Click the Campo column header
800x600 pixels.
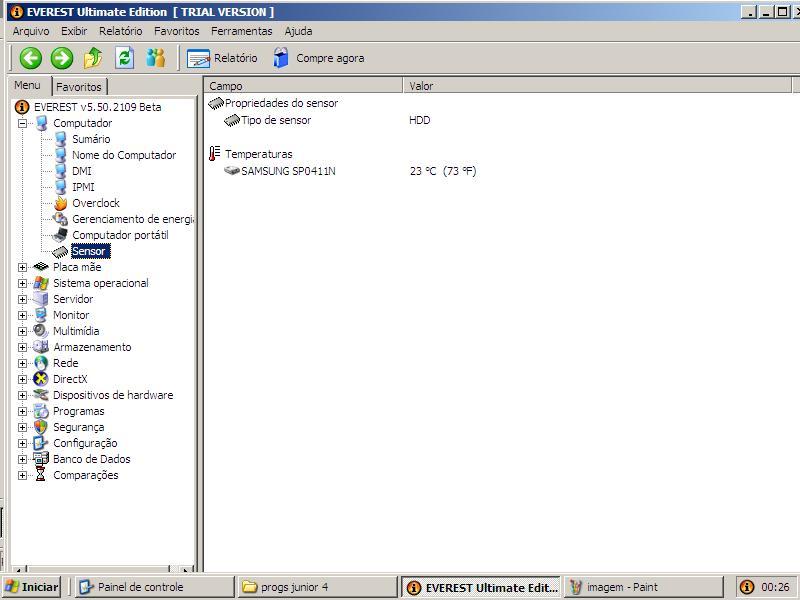(x=304, y=86)
